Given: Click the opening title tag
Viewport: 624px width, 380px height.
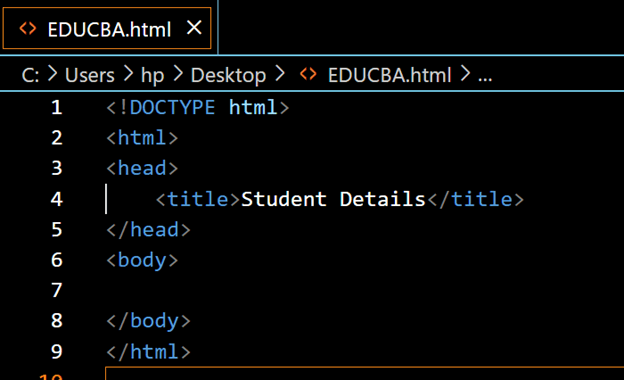Looking at the screenshot, I should pos(198,199).
